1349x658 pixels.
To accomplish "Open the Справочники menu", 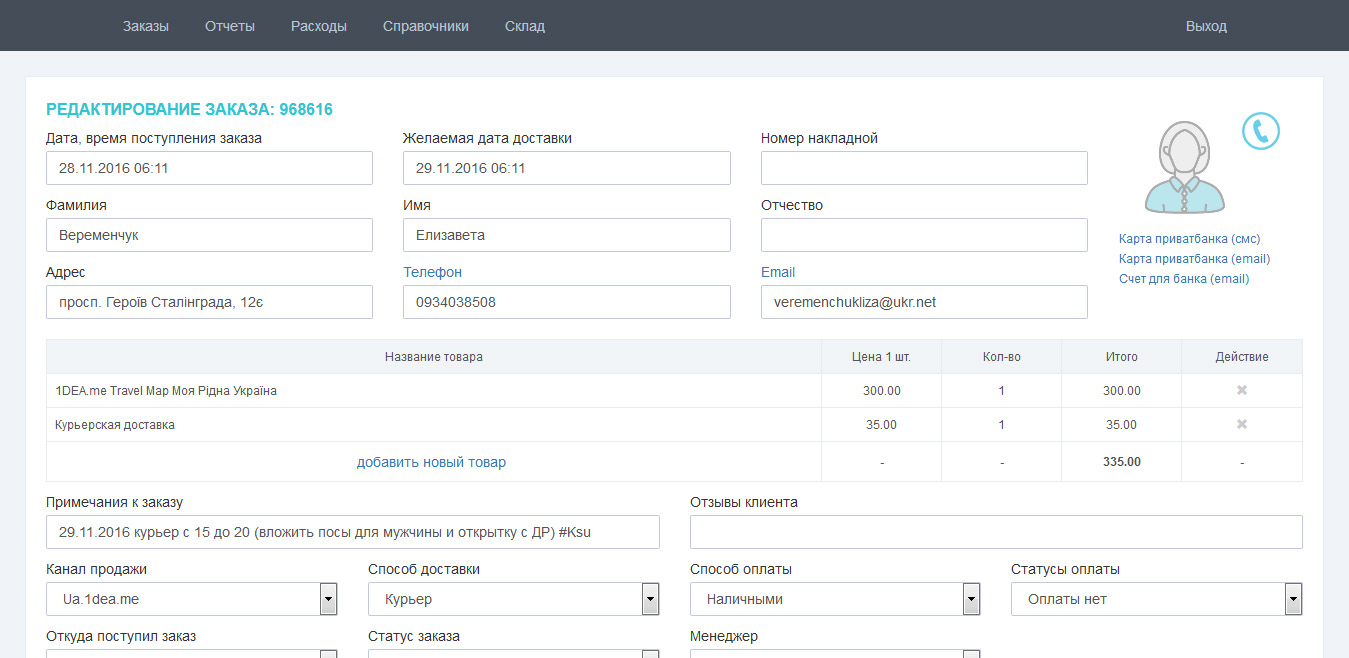I will pos(425,26).
